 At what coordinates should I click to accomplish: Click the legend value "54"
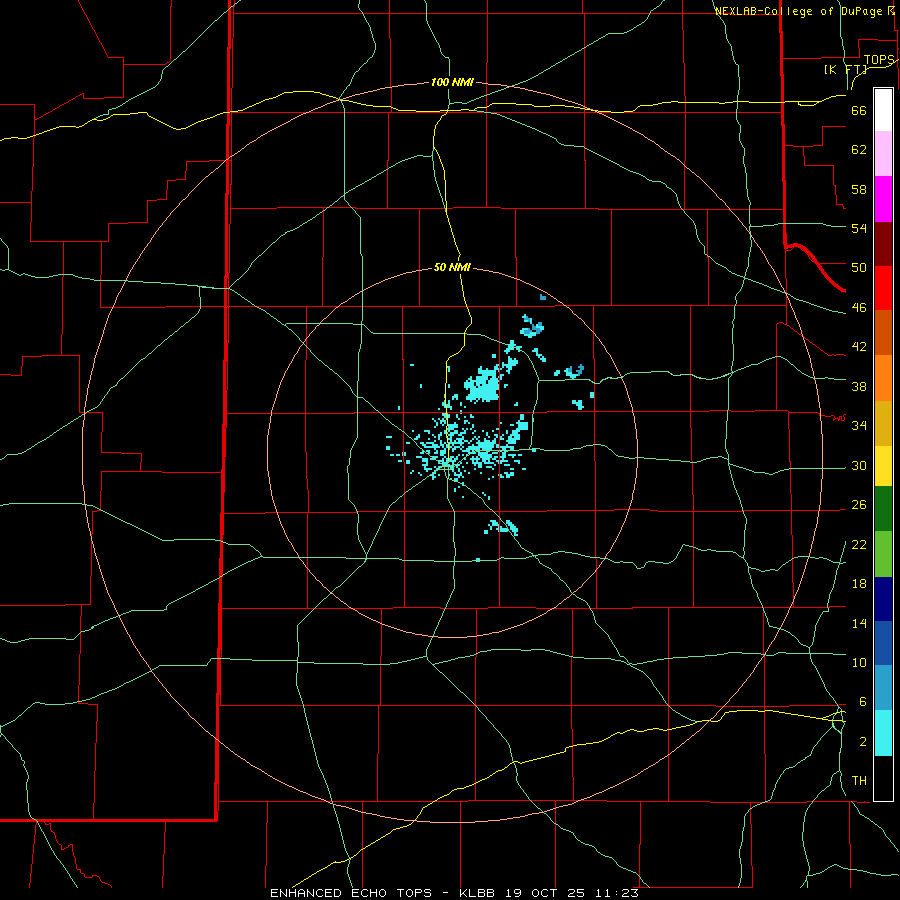coord(859,228)
